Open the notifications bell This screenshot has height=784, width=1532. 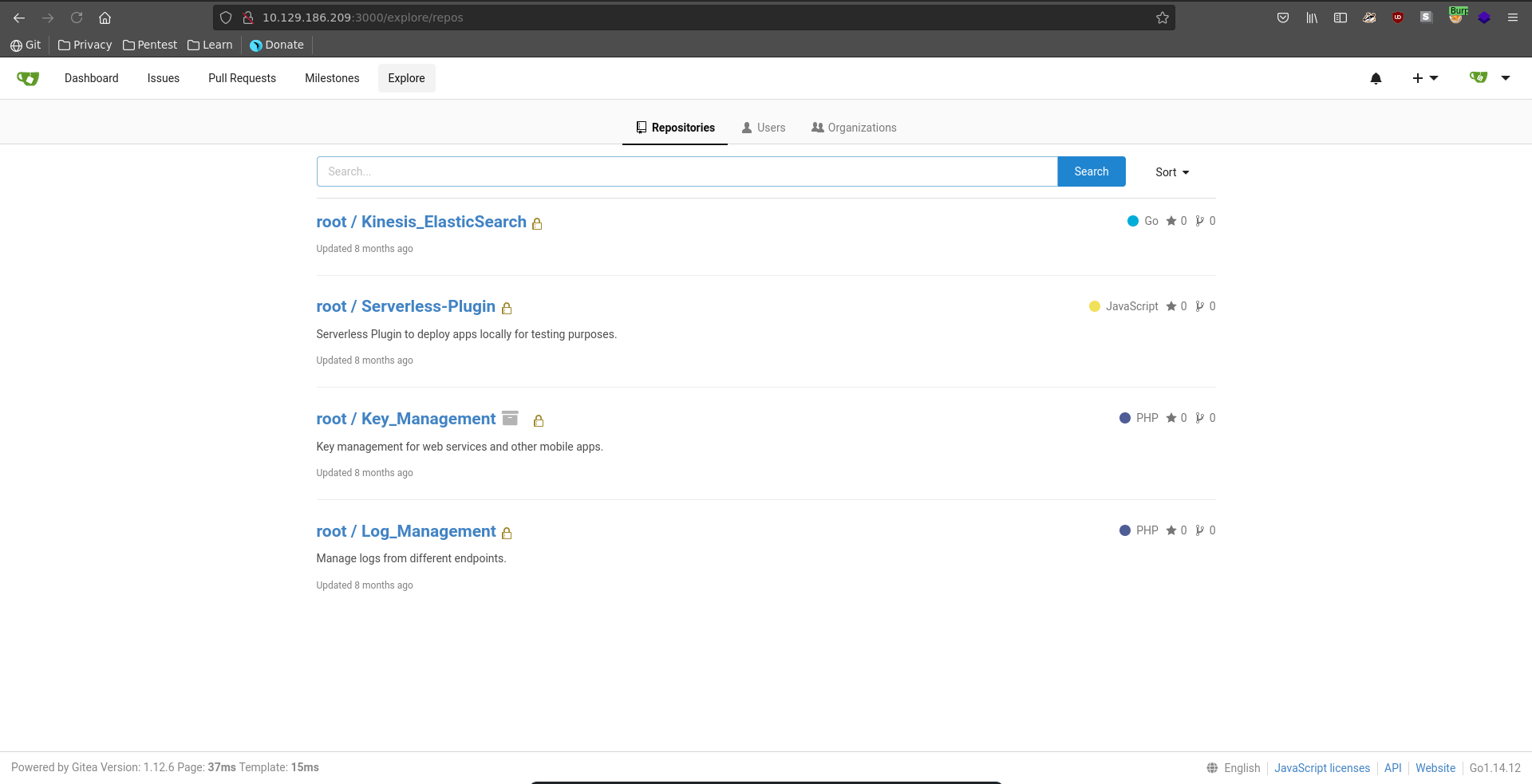pyautogui.click(x=1376, y=78)
